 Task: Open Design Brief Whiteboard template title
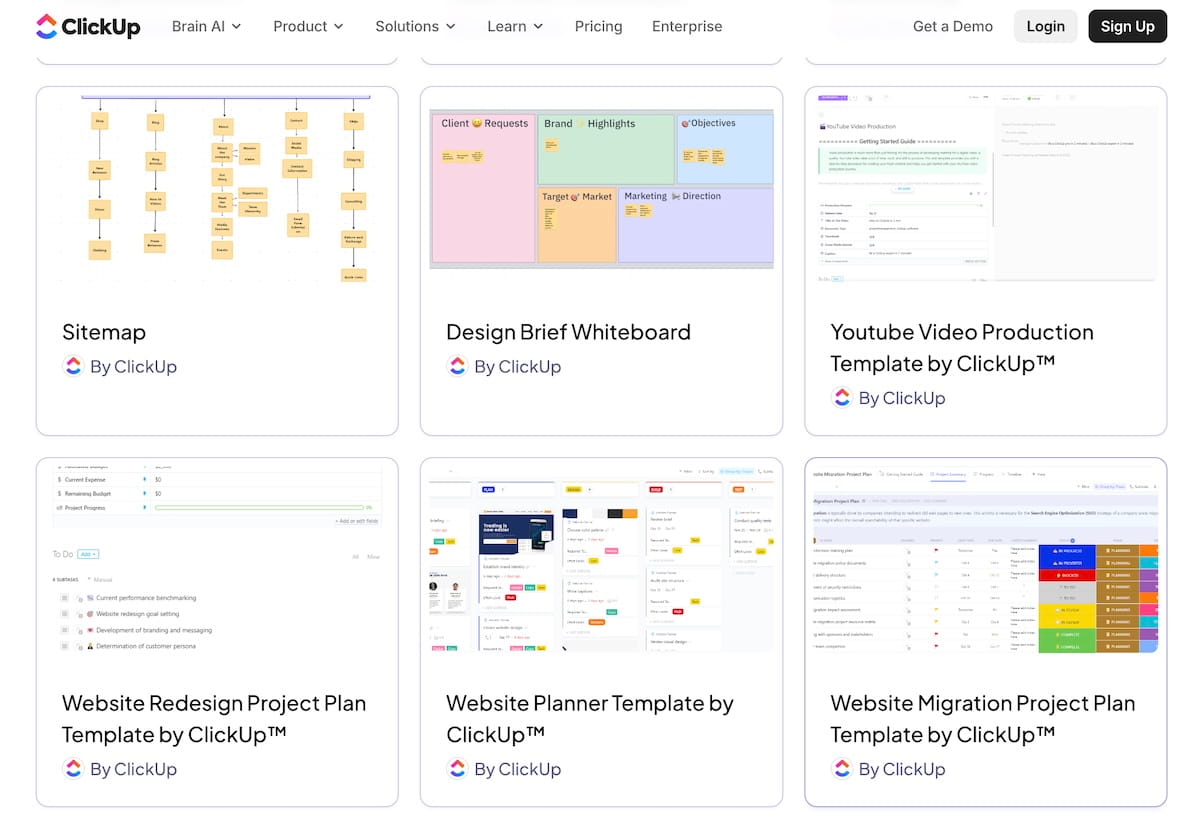568,332
